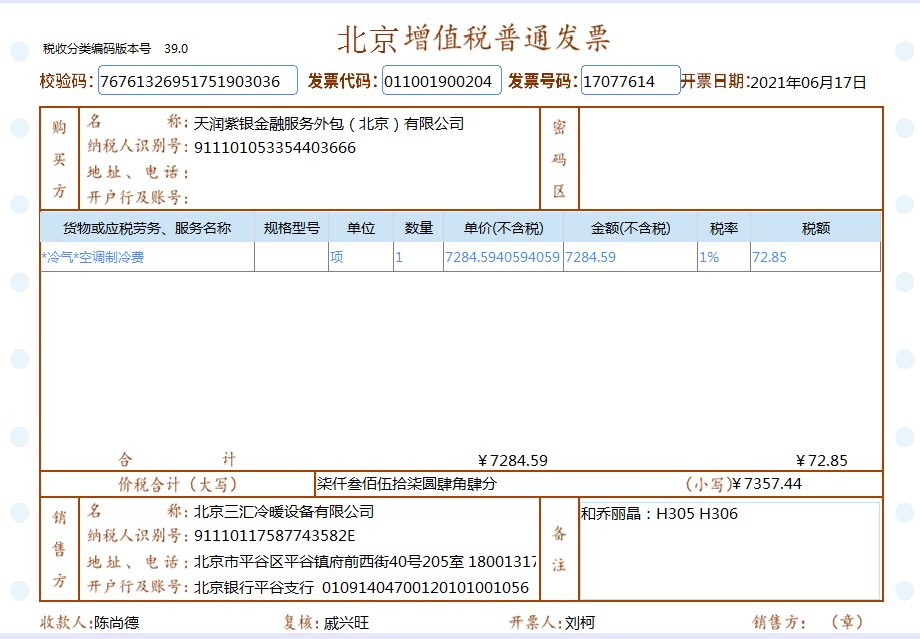Select the 金额(不含税) column header
This screenshot has height=639, width=920.
630,228
